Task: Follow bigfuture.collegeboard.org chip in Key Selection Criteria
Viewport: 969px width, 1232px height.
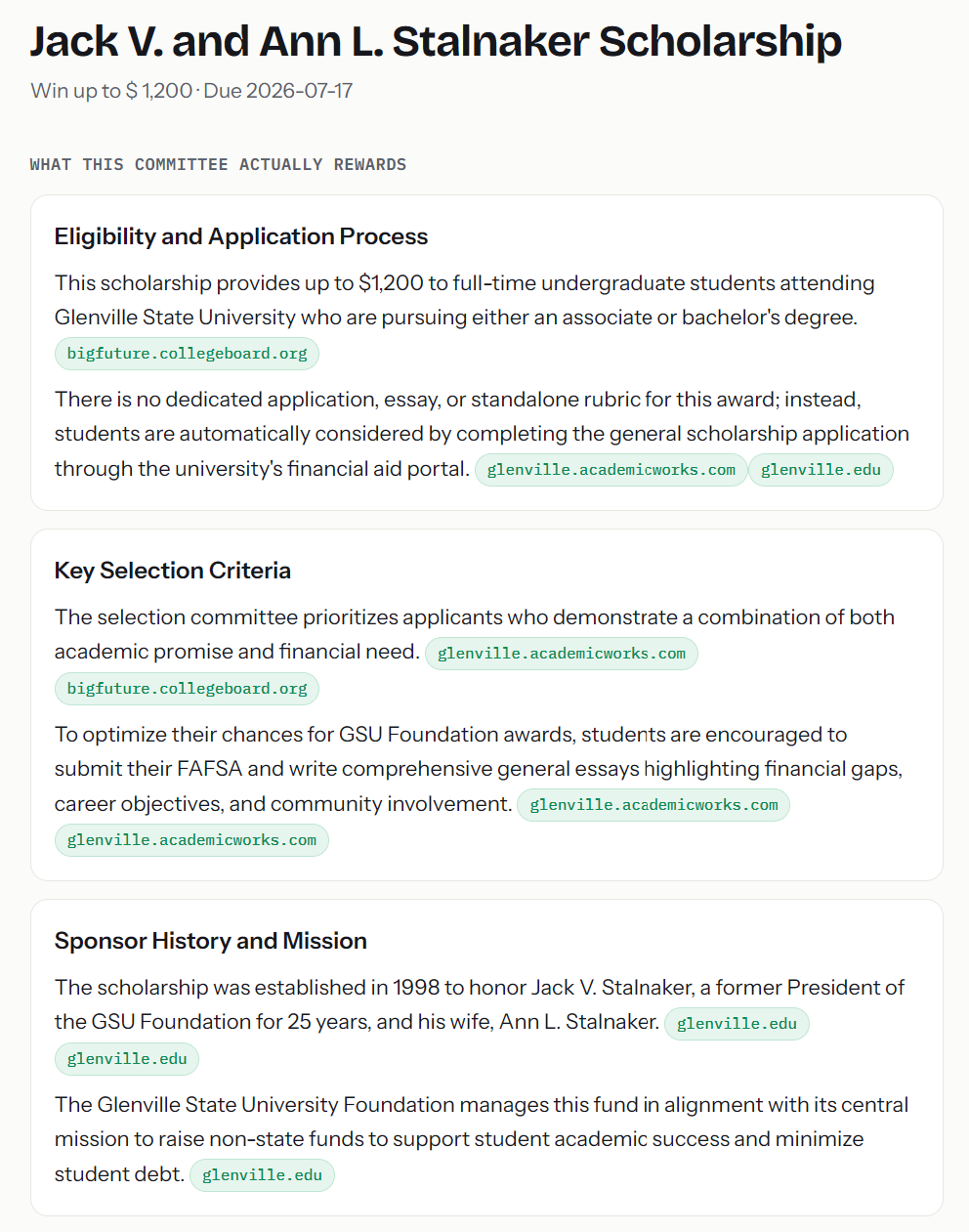Action: tap(187, 689)
